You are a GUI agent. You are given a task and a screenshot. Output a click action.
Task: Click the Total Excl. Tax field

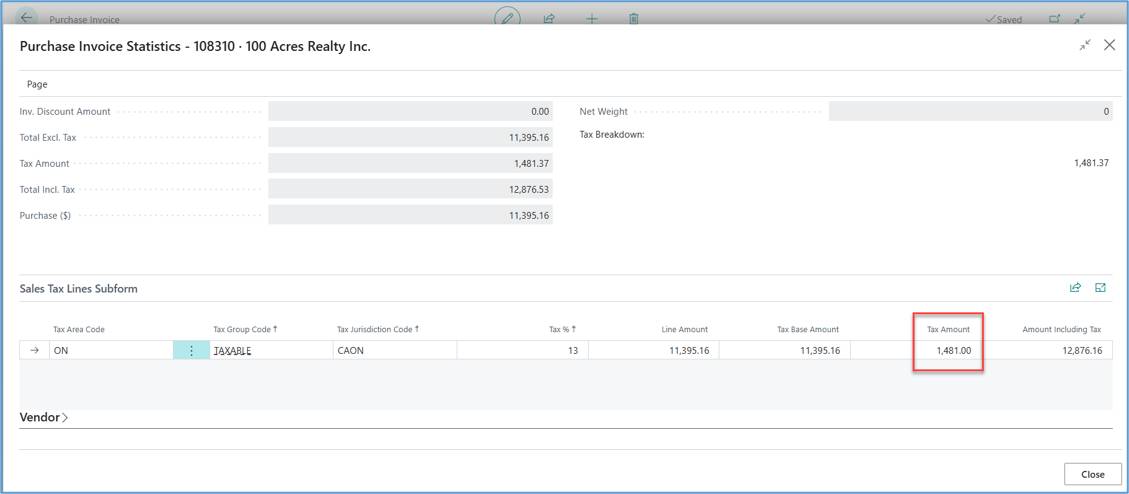coord(410,138)
